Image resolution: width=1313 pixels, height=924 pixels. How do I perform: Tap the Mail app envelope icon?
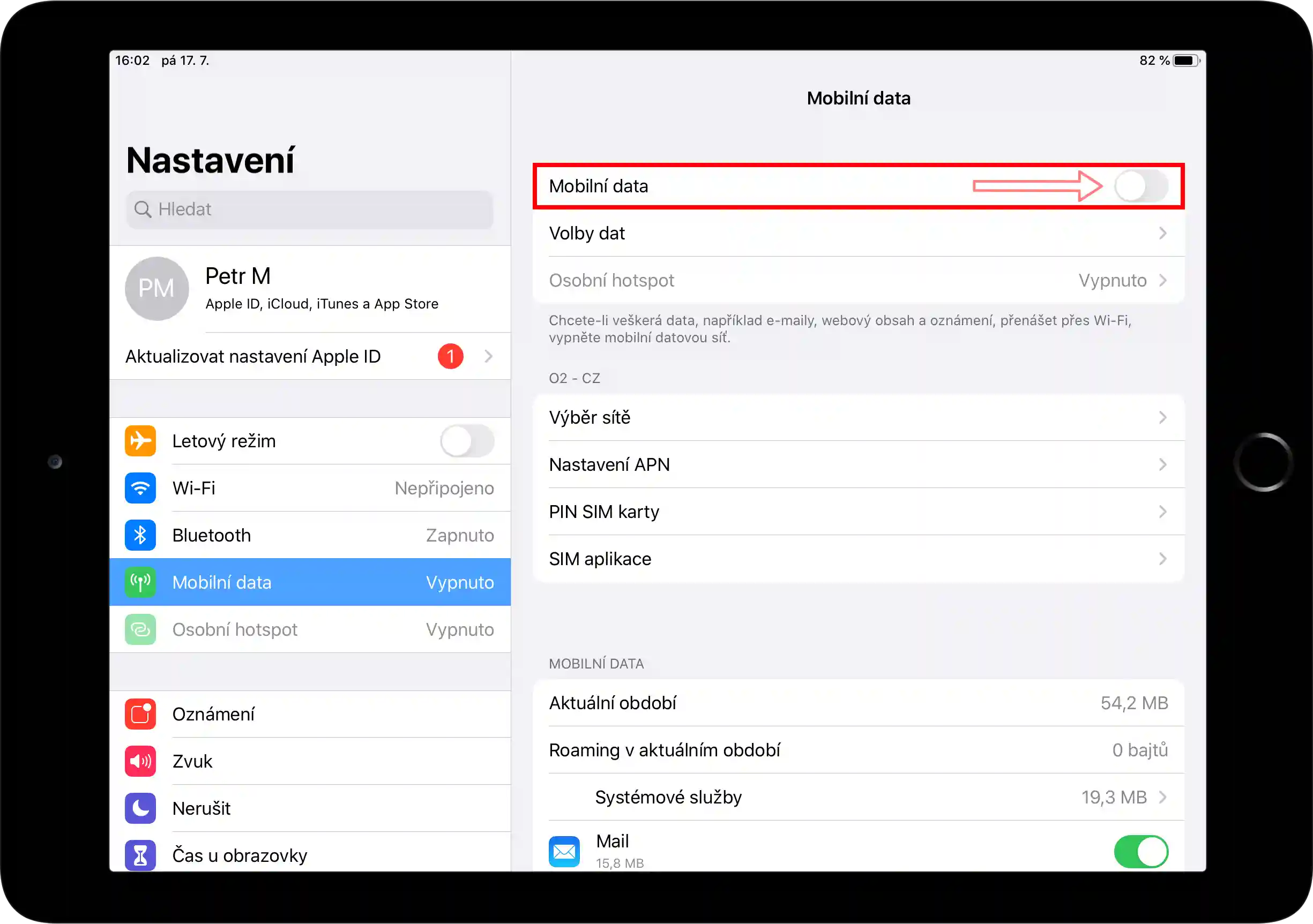point(564,852)
